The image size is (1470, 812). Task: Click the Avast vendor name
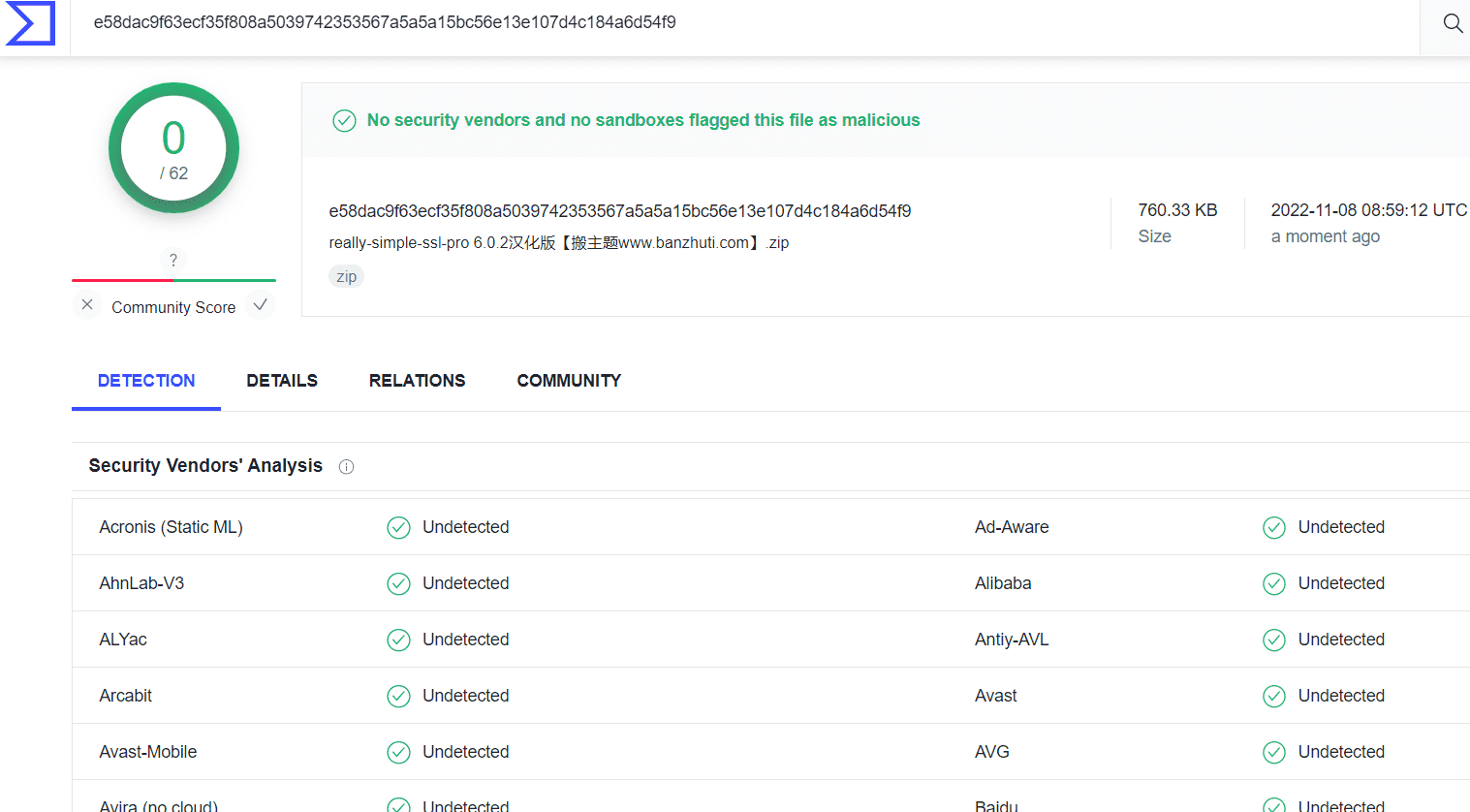click(996, 696)
